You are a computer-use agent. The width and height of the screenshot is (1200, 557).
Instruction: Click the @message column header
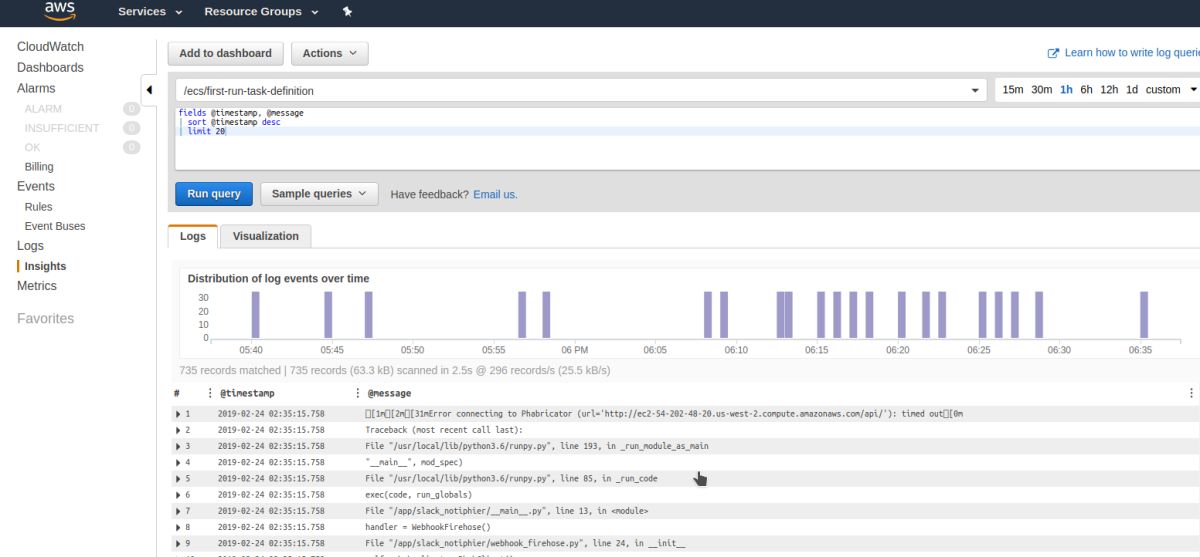pos(389,393)
